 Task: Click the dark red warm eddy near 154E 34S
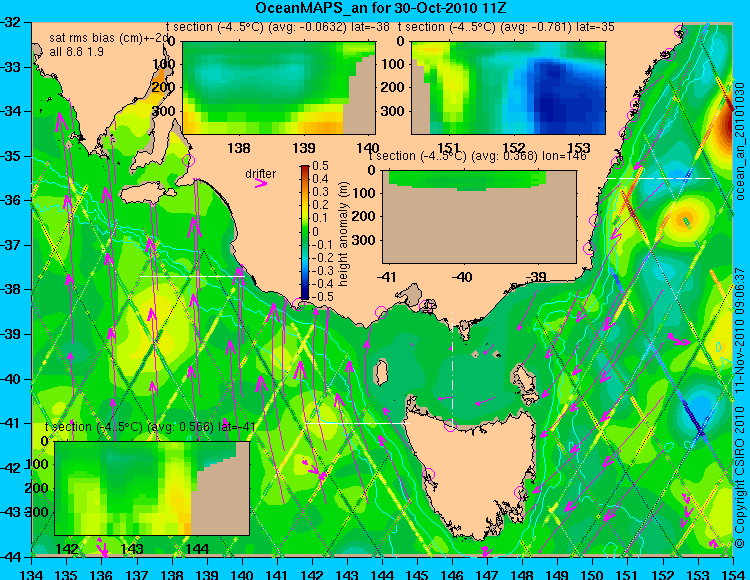tap(723, 125)
